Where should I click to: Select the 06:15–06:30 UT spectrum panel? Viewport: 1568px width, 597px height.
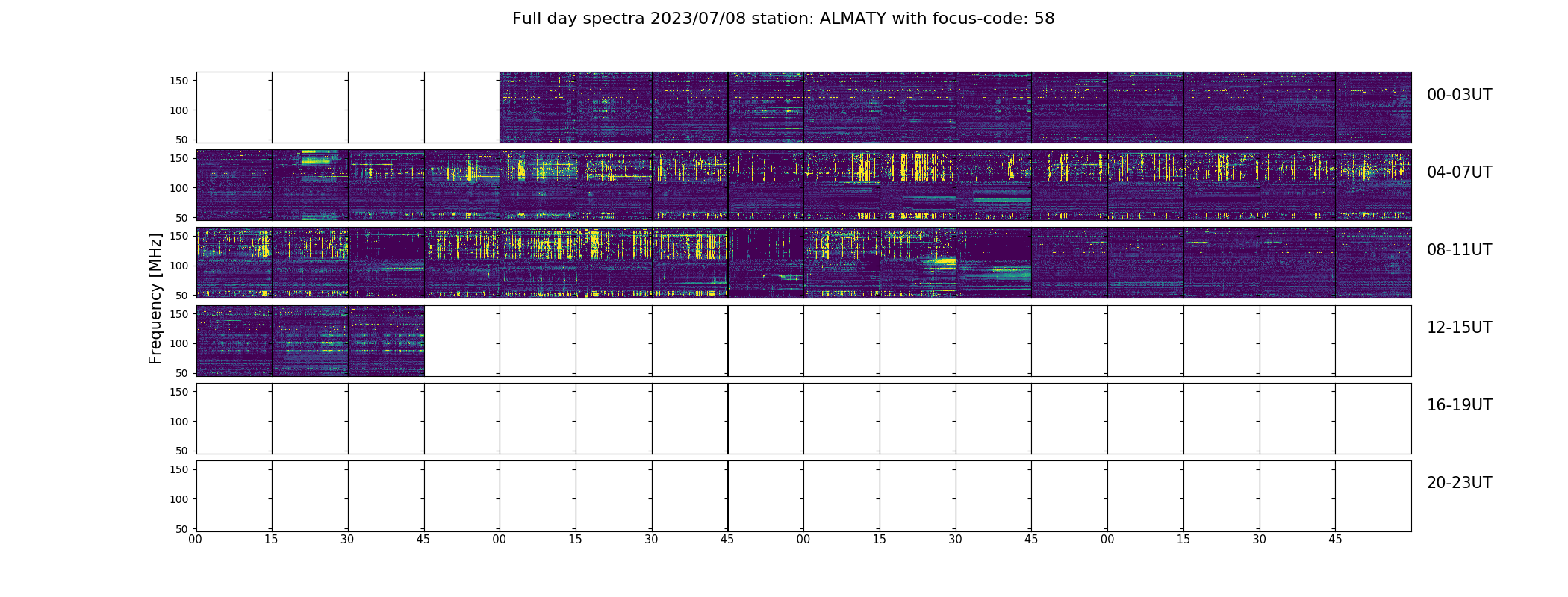(918, 185)
